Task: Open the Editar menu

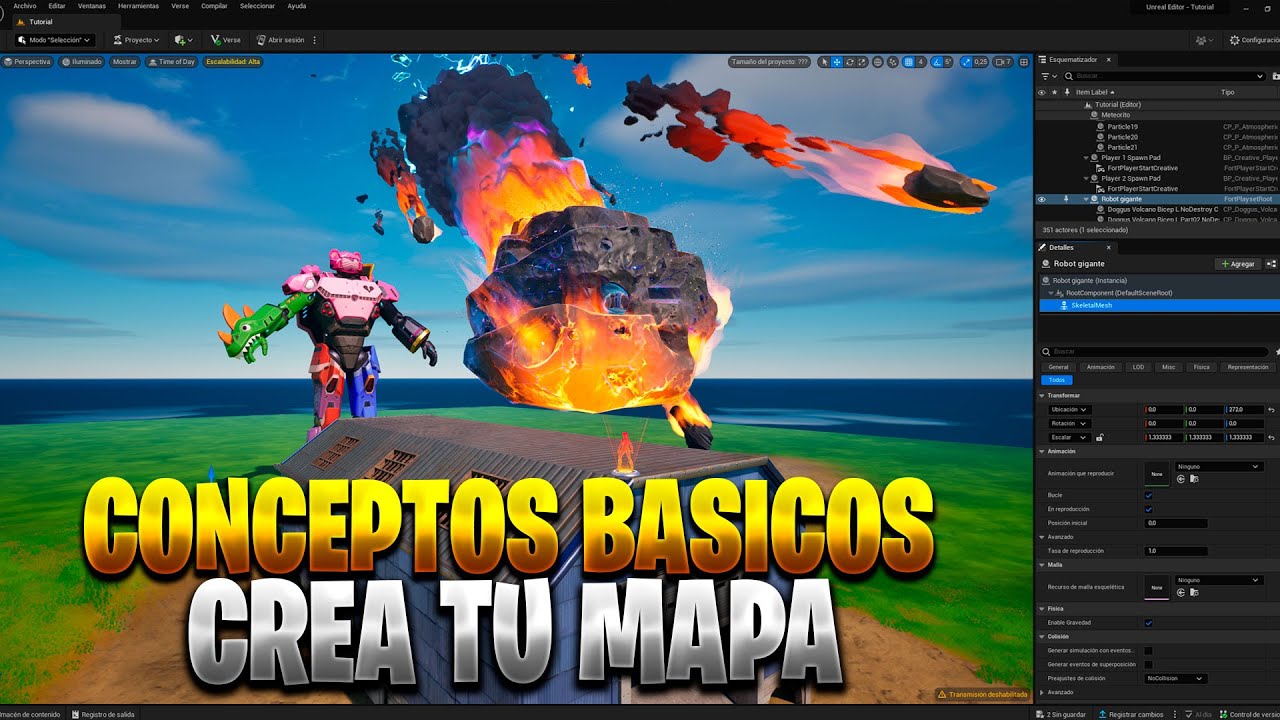Action: (x=57, y=6)
